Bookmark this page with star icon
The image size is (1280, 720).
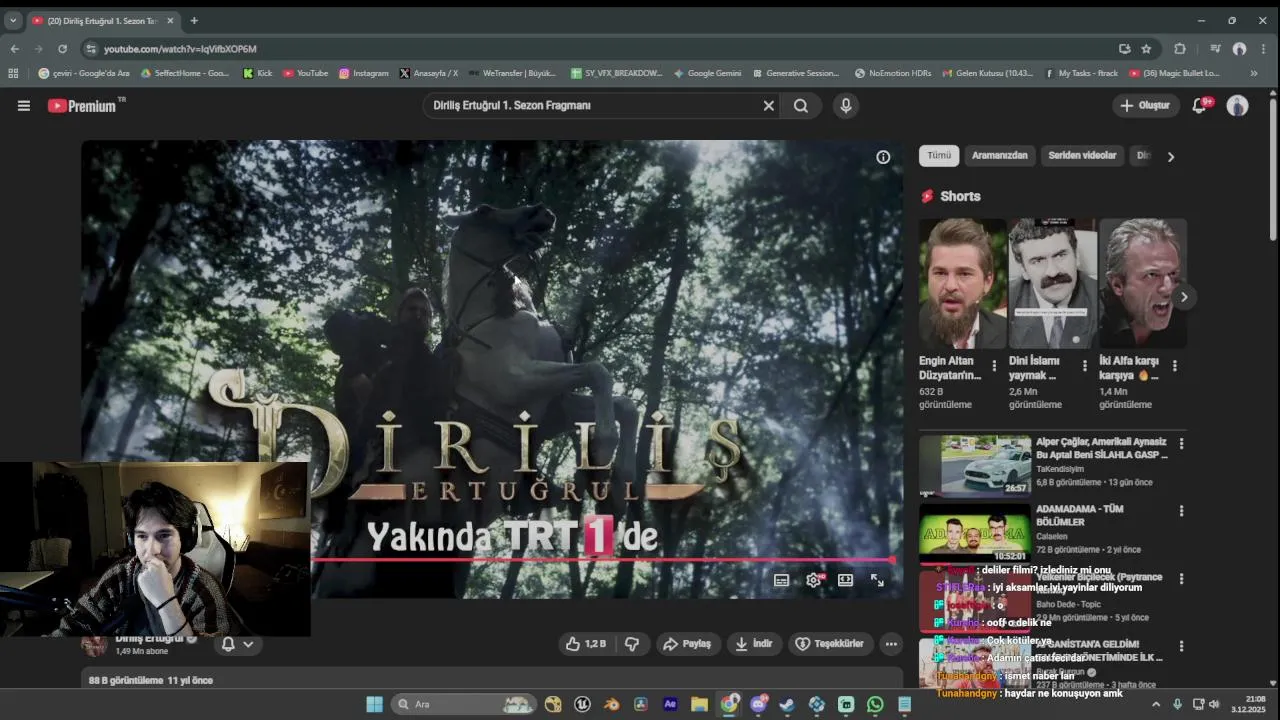click(x=1146, y=48)
